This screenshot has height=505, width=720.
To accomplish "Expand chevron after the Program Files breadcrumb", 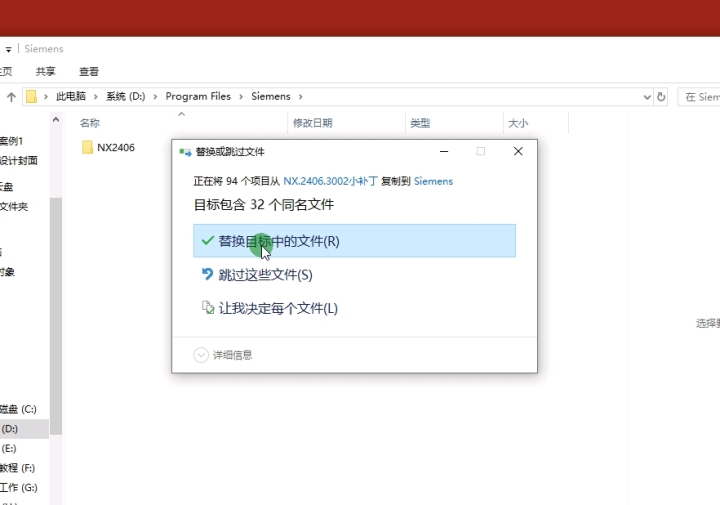I will coord(241,97).
